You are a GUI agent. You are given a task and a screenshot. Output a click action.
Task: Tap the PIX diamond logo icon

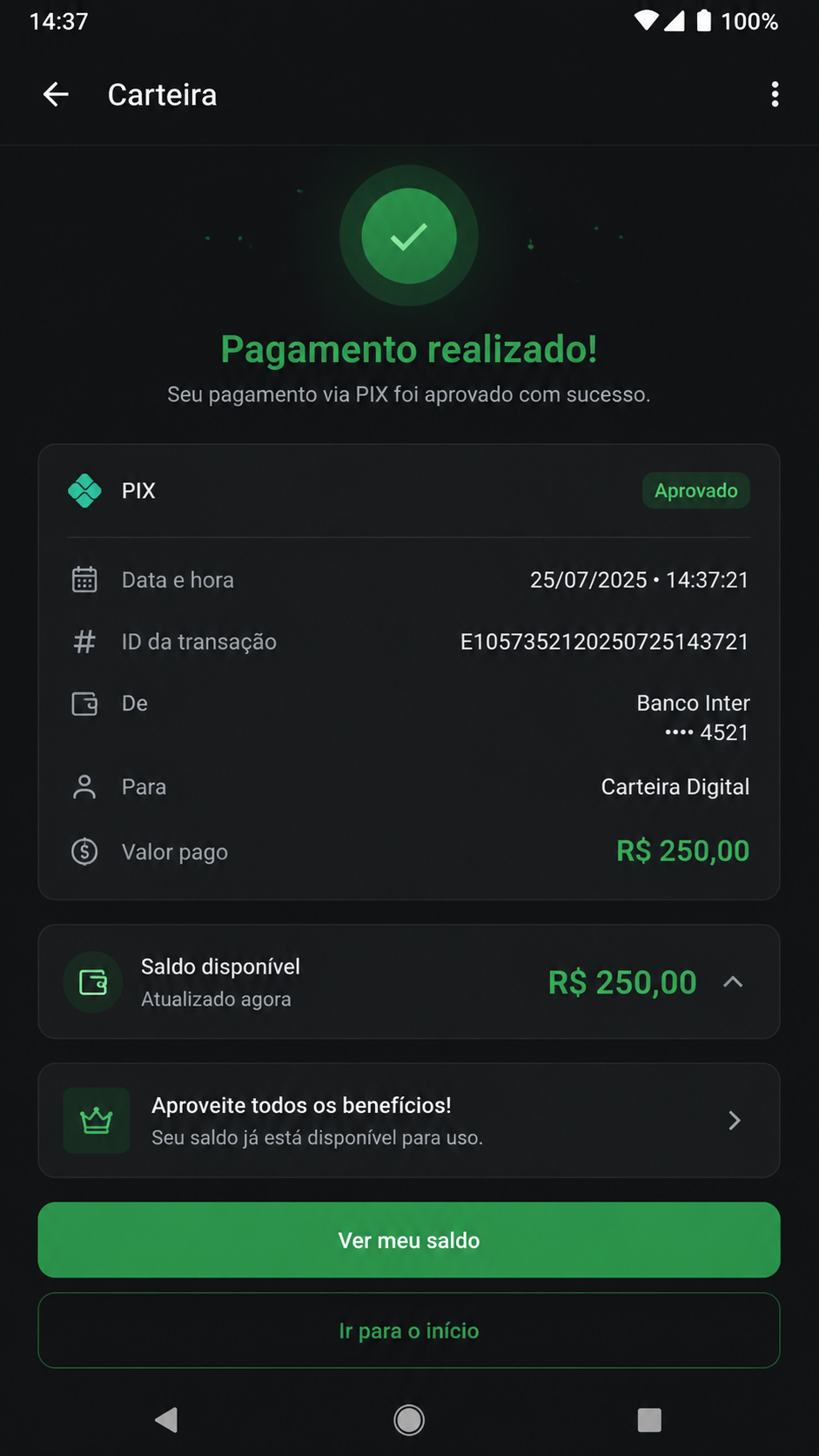(x=84, y=491)
